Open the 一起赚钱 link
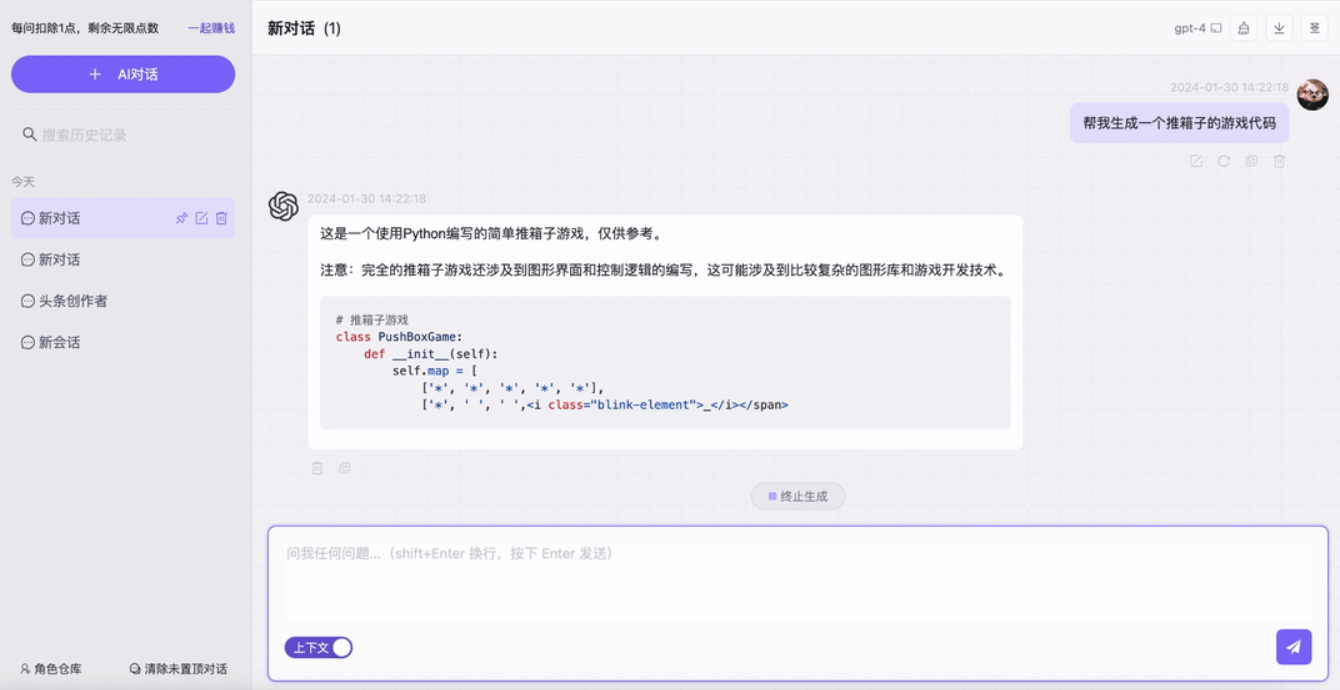The width and height of the screenshot is (1340, 690). (212, 29)
